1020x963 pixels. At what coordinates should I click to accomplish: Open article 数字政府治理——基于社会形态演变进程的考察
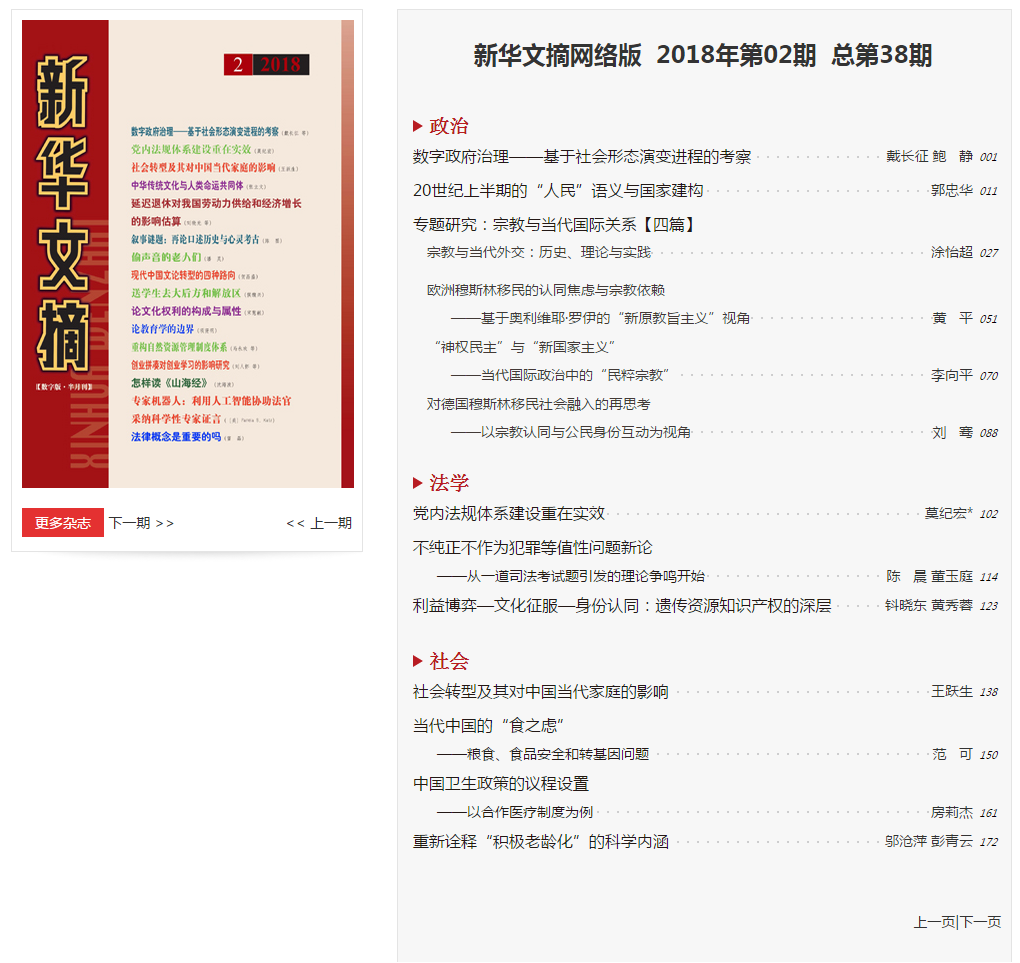[582, 157]
